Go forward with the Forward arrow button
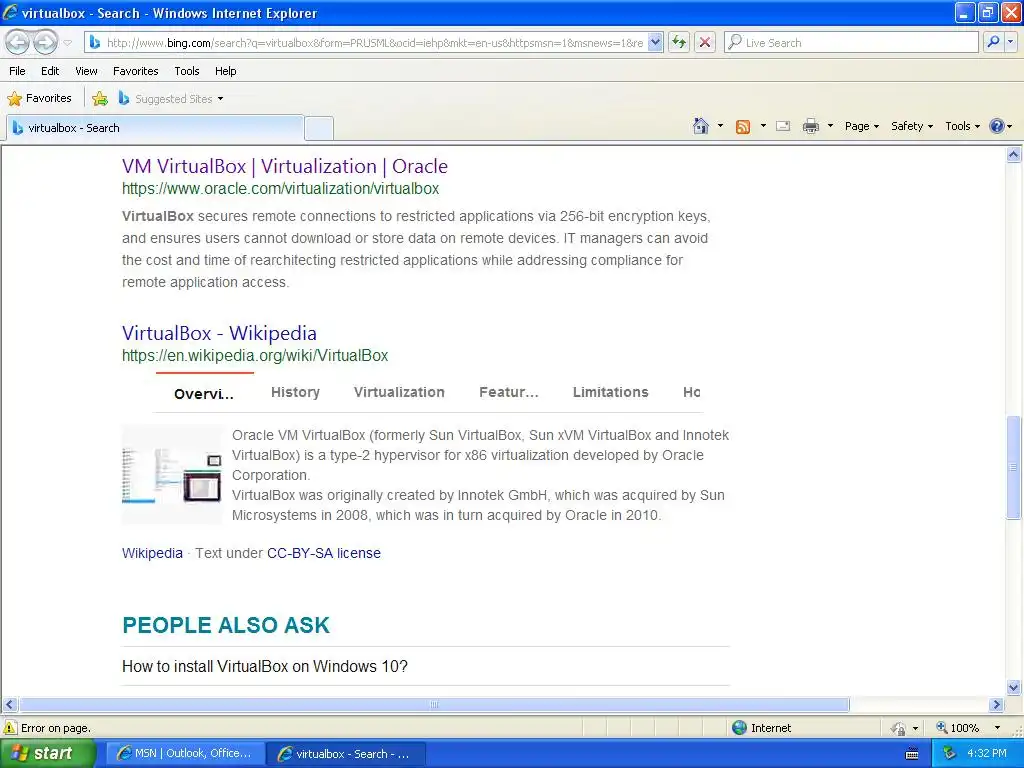The height and width of the screenshot is (768, 1024). point(44,43)
